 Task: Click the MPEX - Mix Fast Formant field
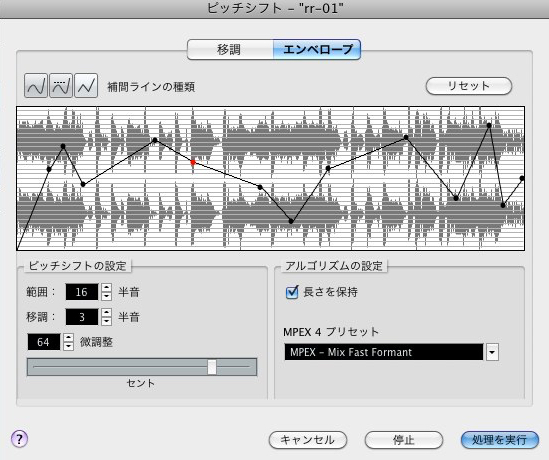(384, 352)
